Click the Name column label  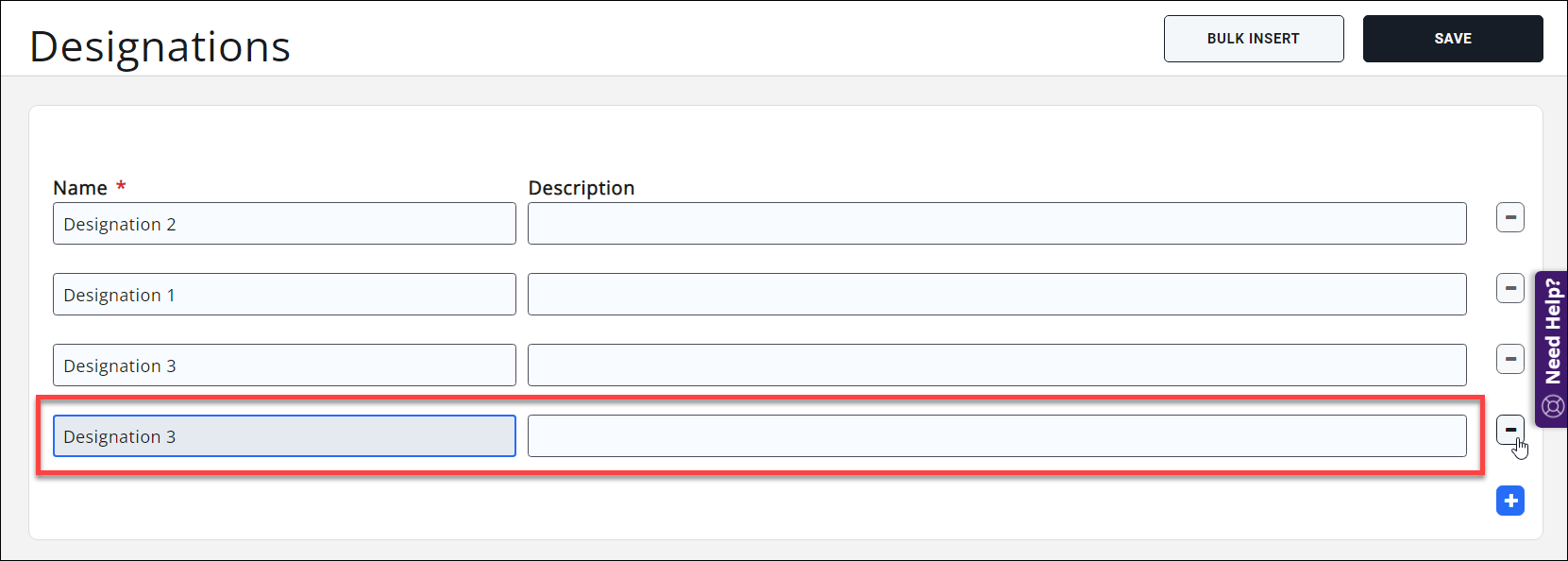click(80, 188)
